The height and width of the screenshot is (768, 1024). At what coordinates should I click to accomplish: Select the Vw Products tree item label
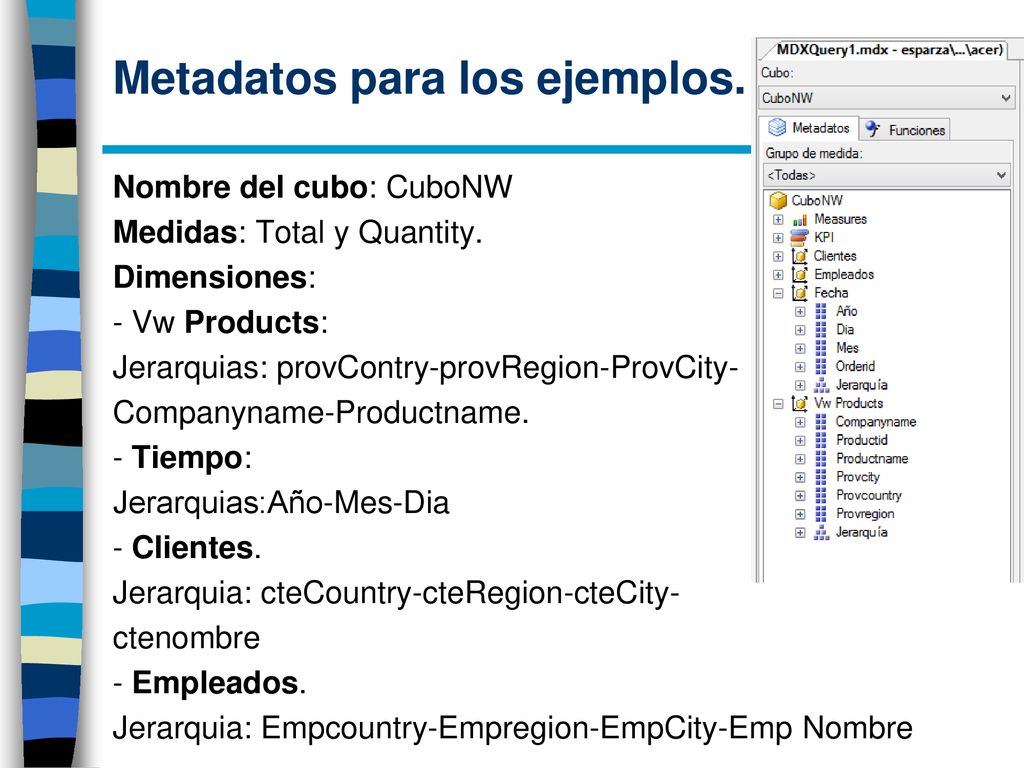pyautogui.click(x=849, y=404)
